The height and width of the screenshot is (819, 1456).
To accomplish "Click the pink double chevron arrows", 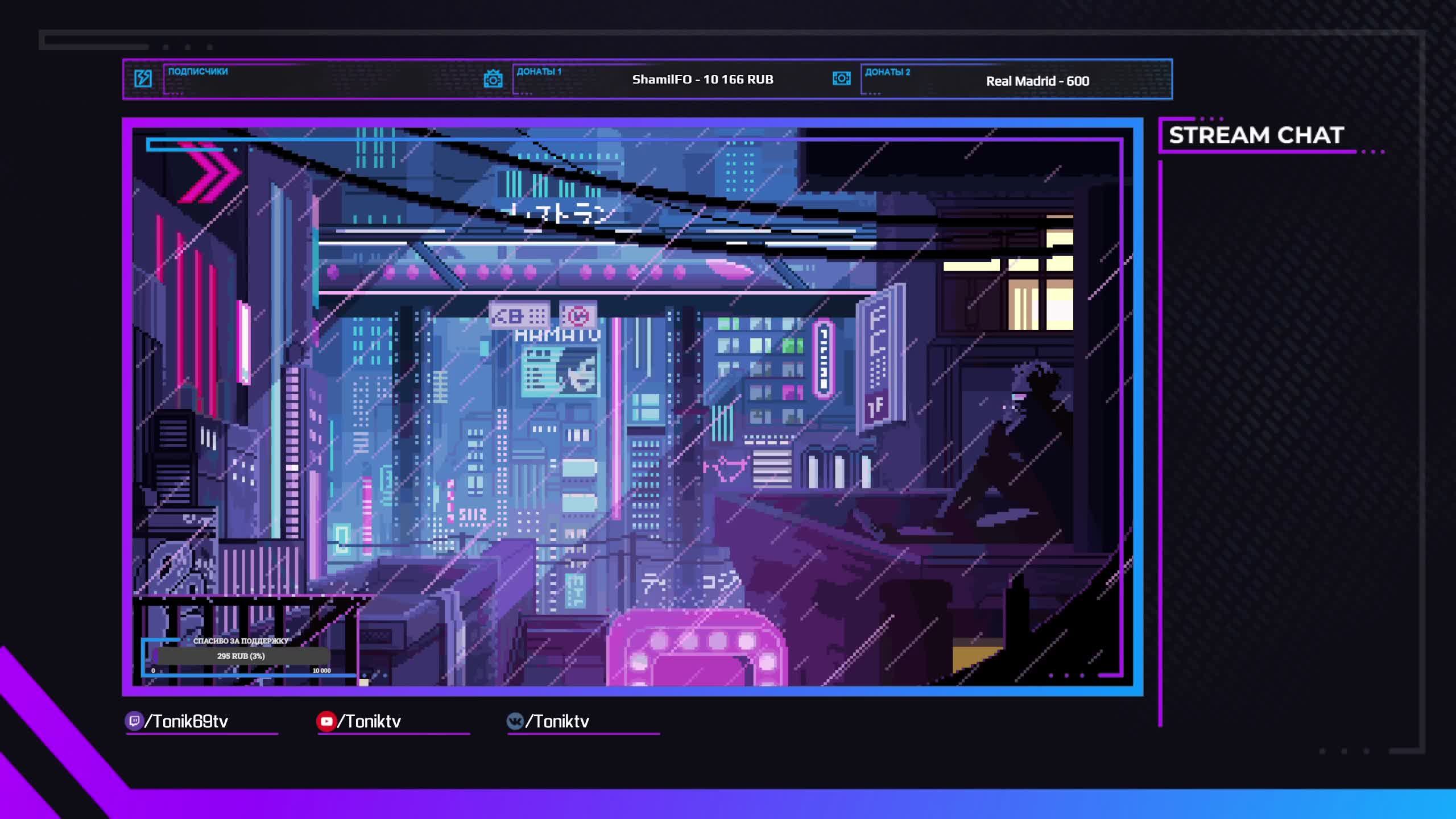I will (209, 172).
